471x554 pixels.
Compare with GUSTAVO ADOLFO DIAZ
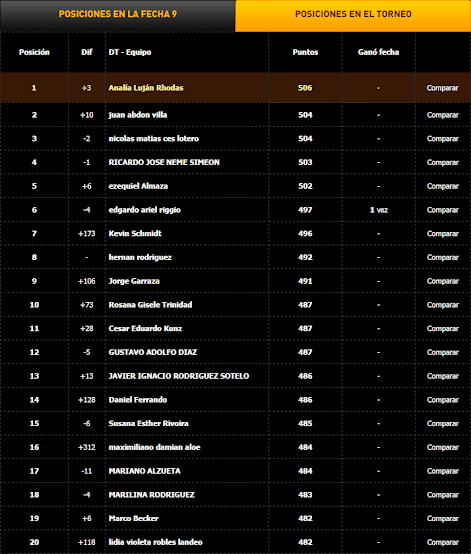[442, 352]
